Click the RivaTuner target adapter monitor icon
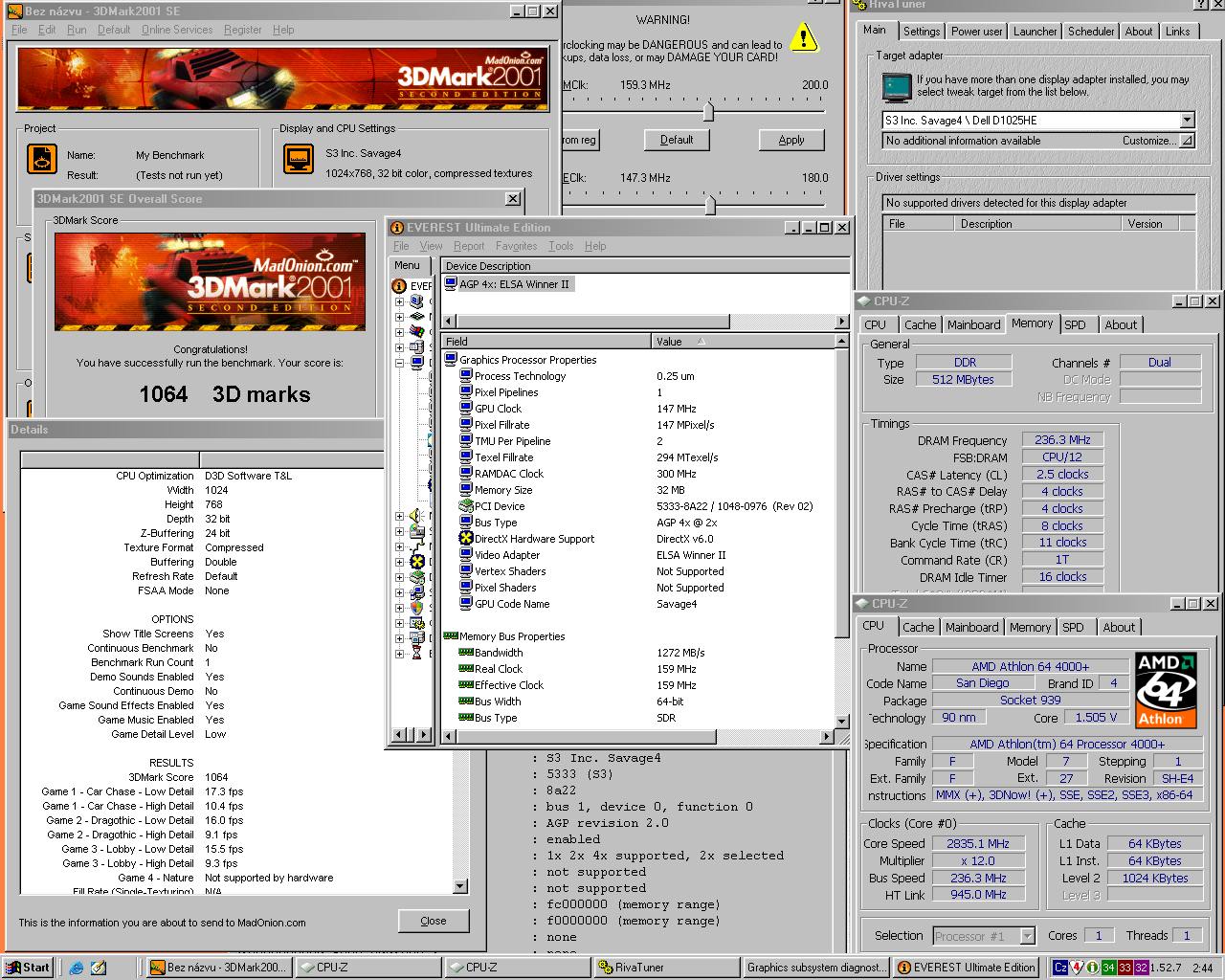Screen dimensions: 1225x980 coord(897,86)
